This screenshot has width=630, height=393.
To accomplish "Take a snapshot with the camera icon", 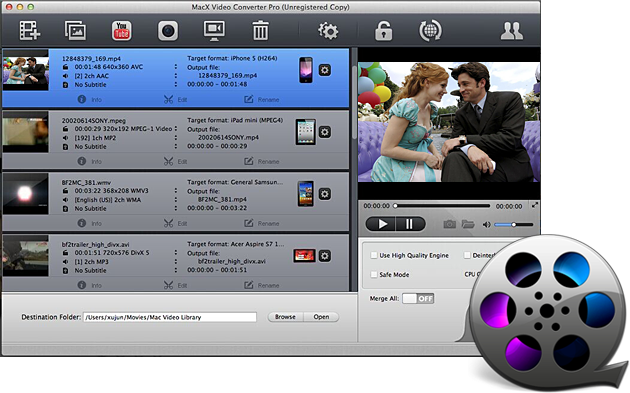I will pos(449,224).
